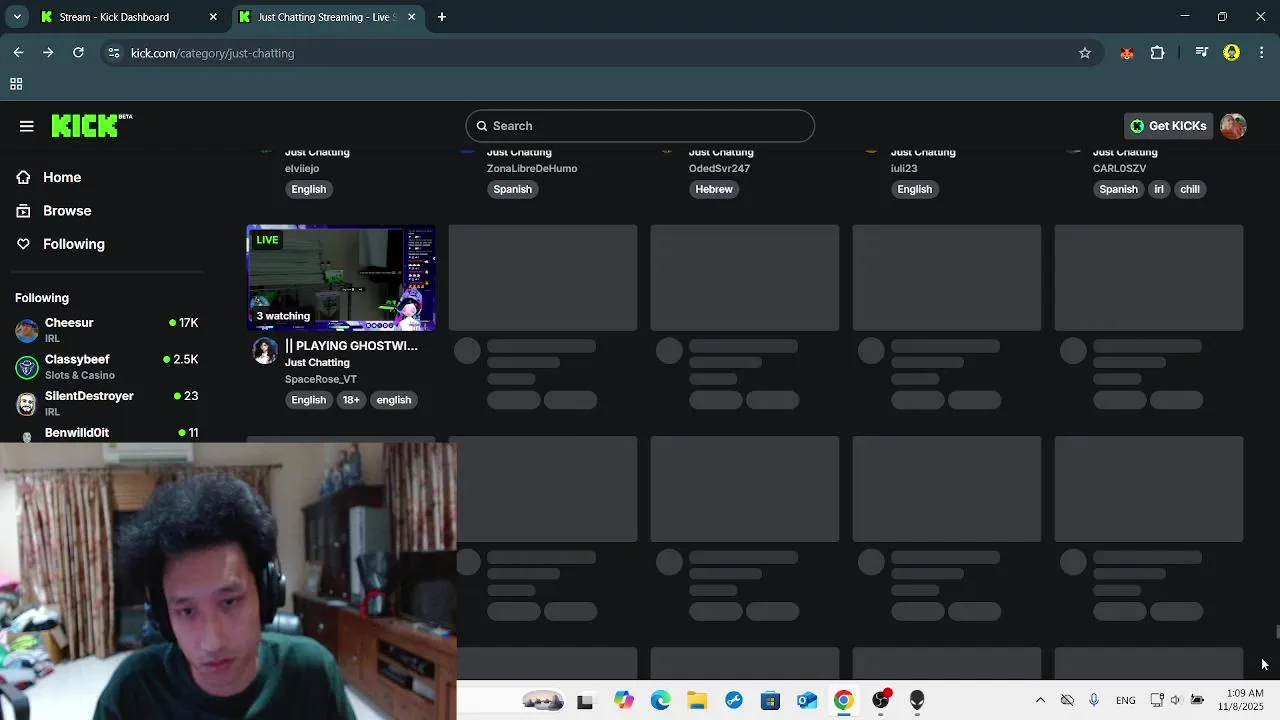Close the Stream - Kick Dashboard tab
This screenshot has width=1280, height=720.
[x=213, y=17]
